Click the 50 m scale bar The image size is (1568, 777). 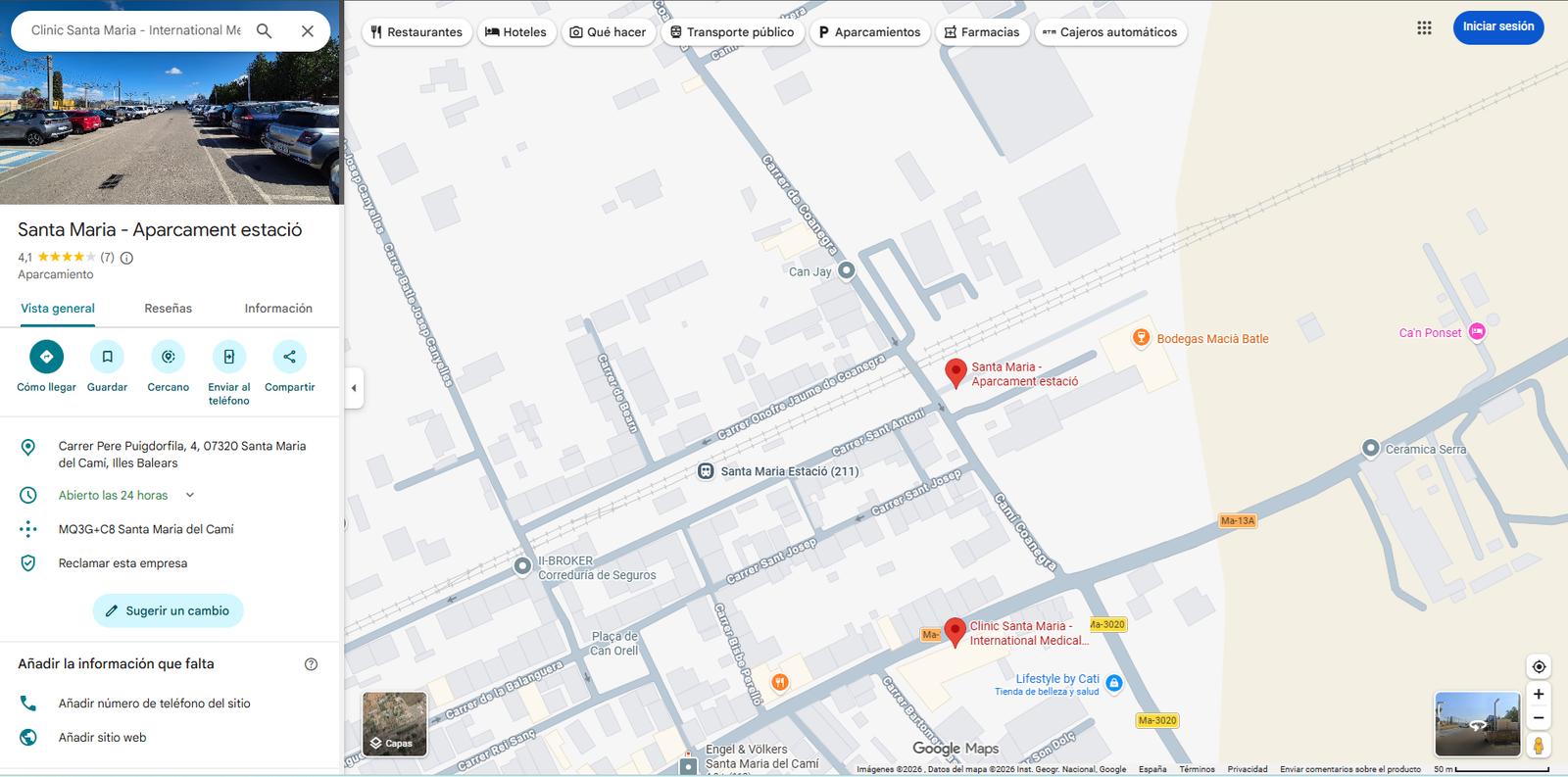(1492, 769)
